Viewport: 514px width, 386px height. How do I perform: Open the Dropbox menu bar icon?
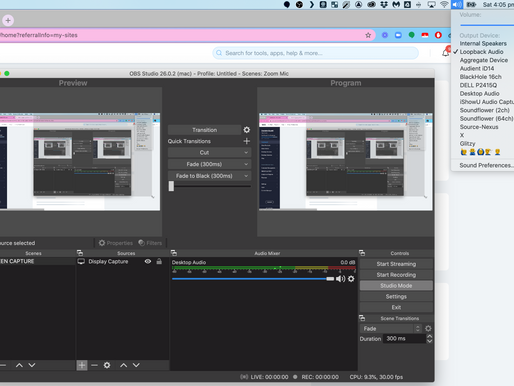tap(384, 5)
